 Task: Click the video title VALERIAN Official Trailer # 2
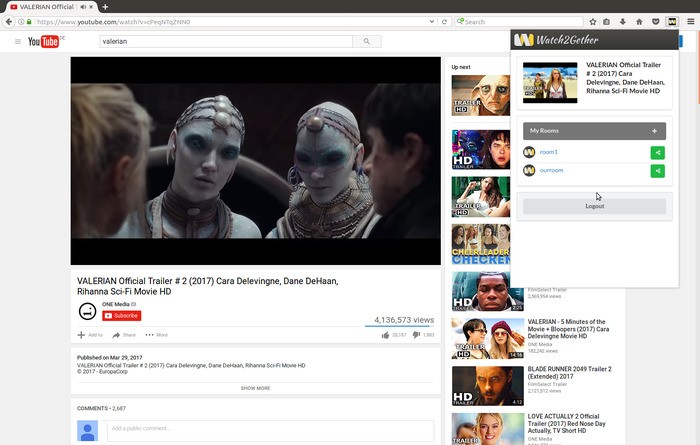(x=208, y=286)
